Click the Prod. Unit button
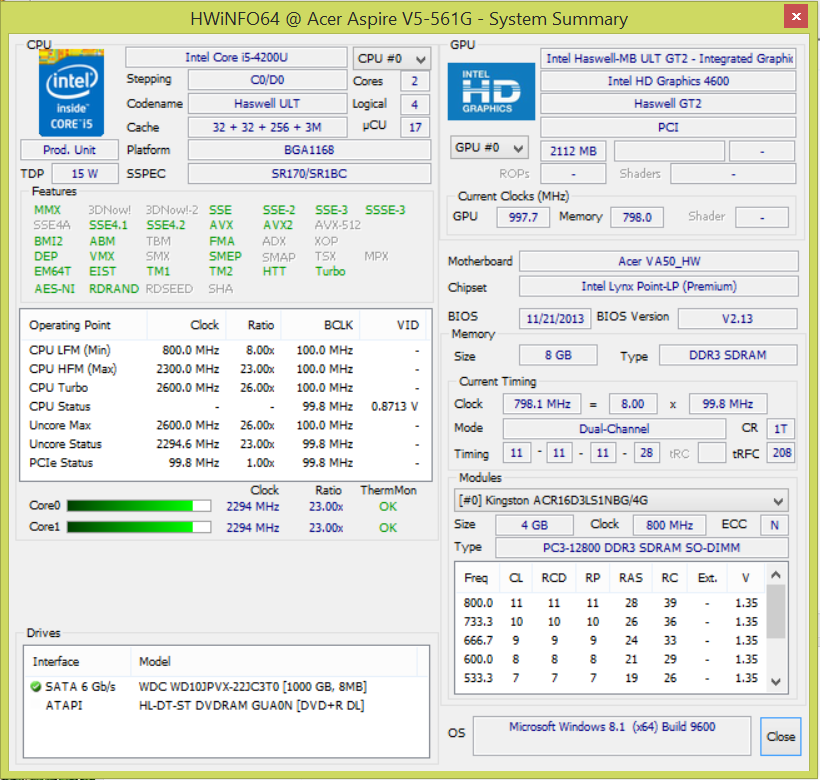The image size is (820, 780). (70, 150)
